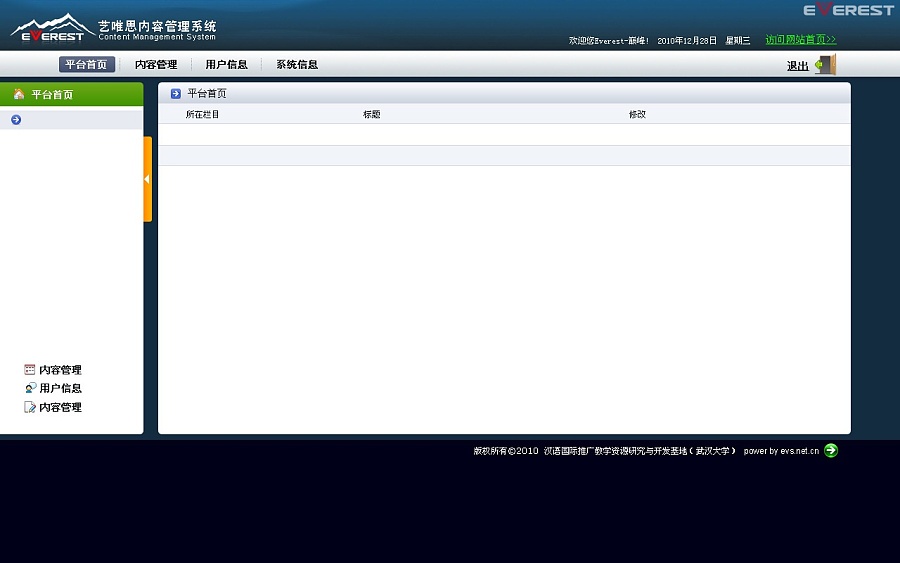Open the 平台首页 navigation tab
The height and width of the screenshot is (563, 900).
tap(87, 64)
